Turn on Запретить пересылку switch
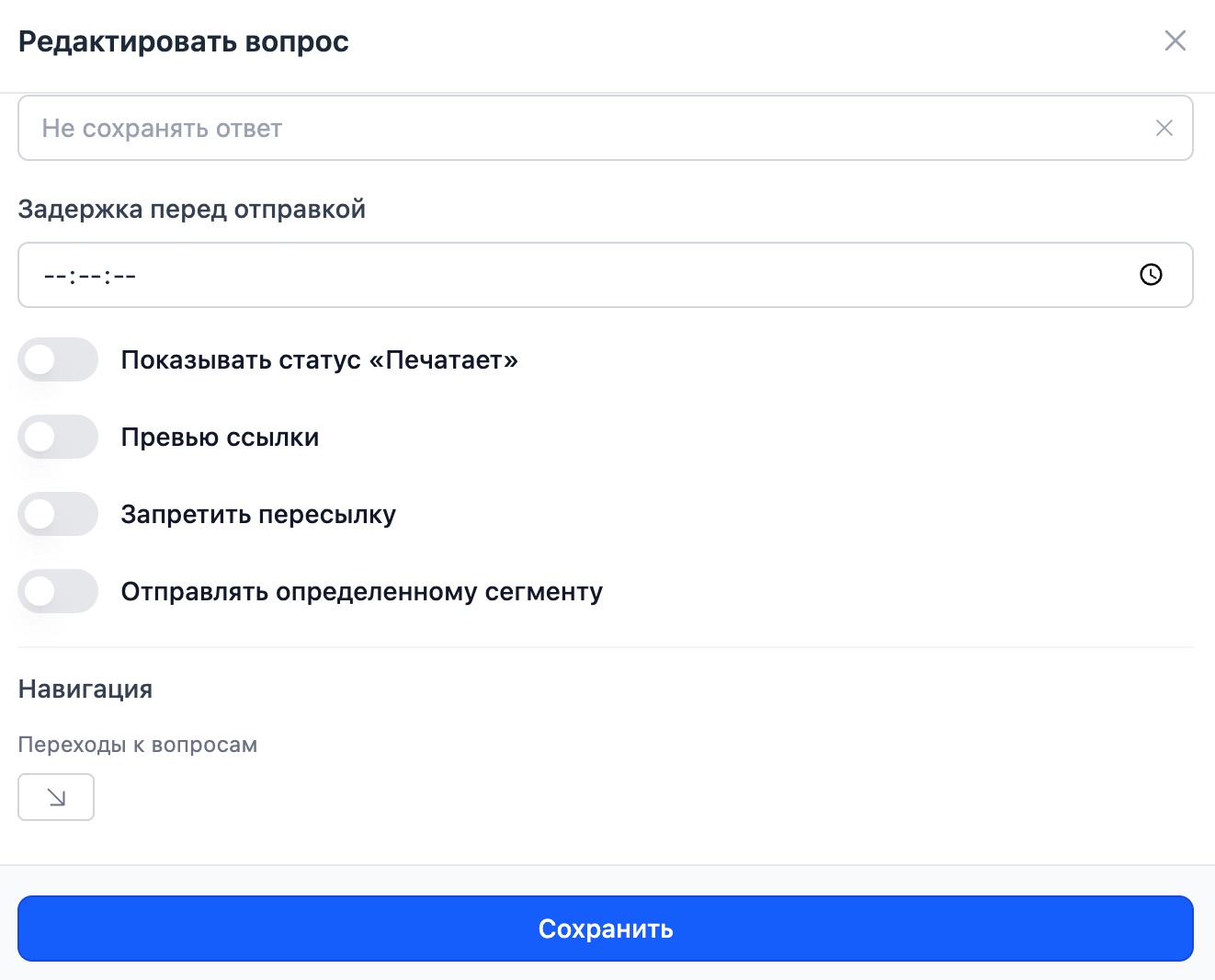 pos(58,515)
